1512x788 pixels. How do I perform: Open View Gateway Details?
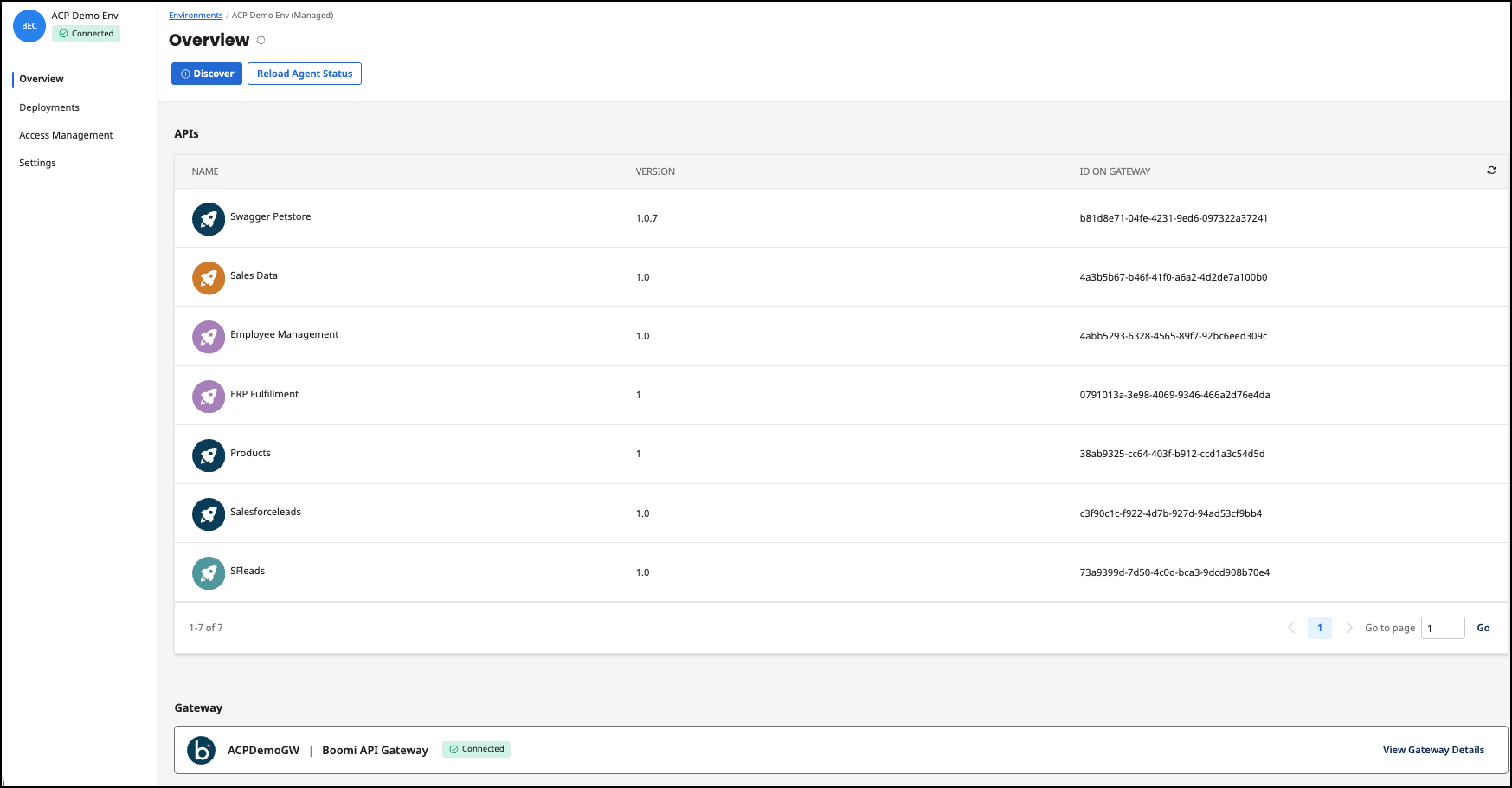coord(1433,750)
